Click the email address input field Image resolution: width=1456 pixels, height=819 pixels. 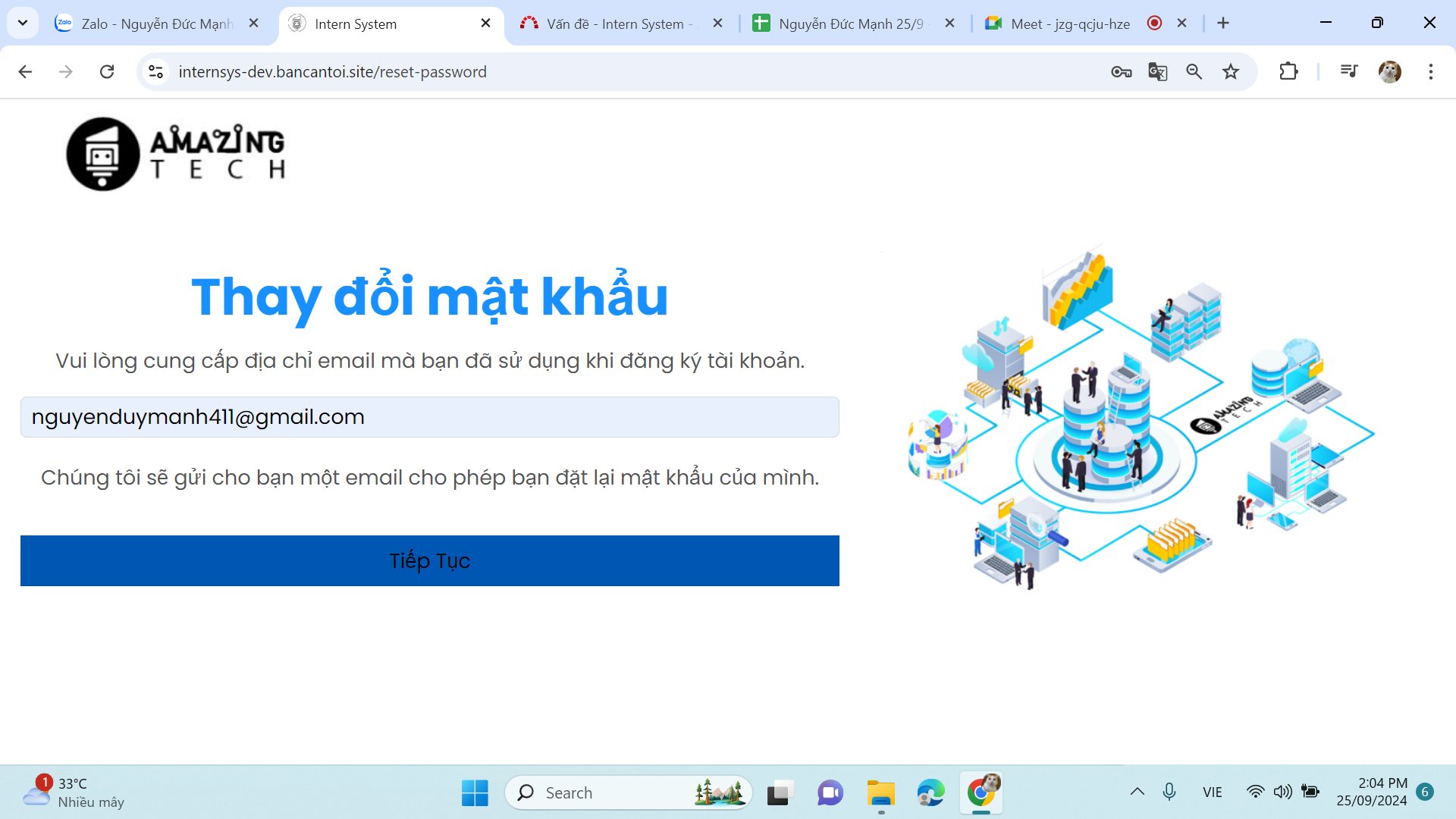point(429,417)
